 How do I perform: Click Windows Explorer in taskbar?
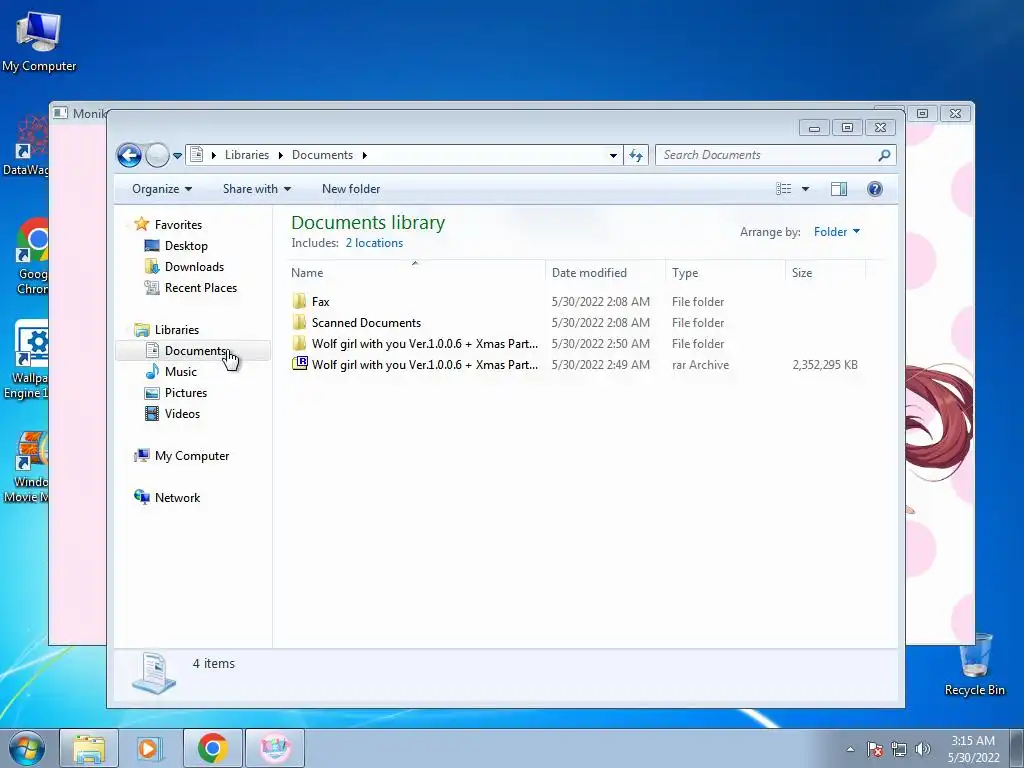click(89, 748)
